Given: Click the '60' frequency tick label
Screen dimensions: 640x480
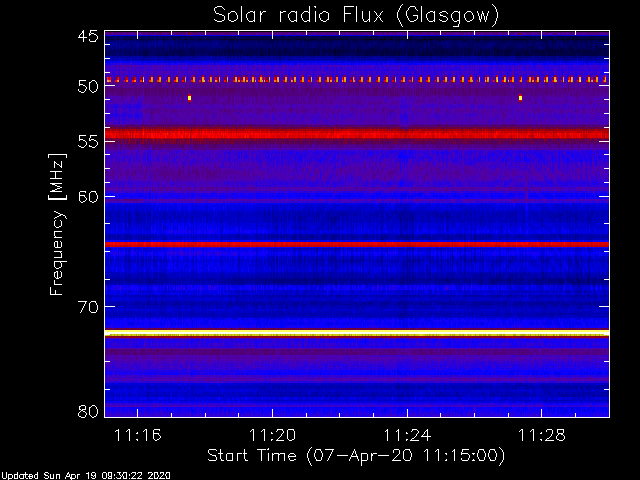Looking at the screenshot, I should [x=88, y=197].
